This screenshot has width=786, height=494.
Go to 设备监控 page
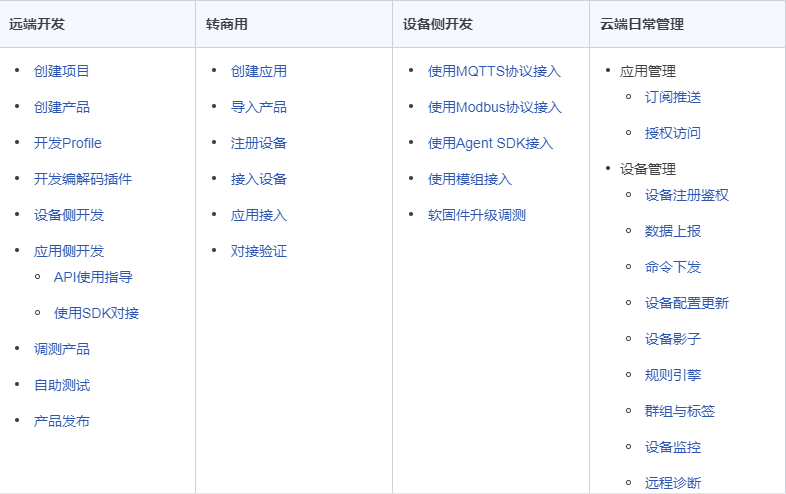point(673,447)
